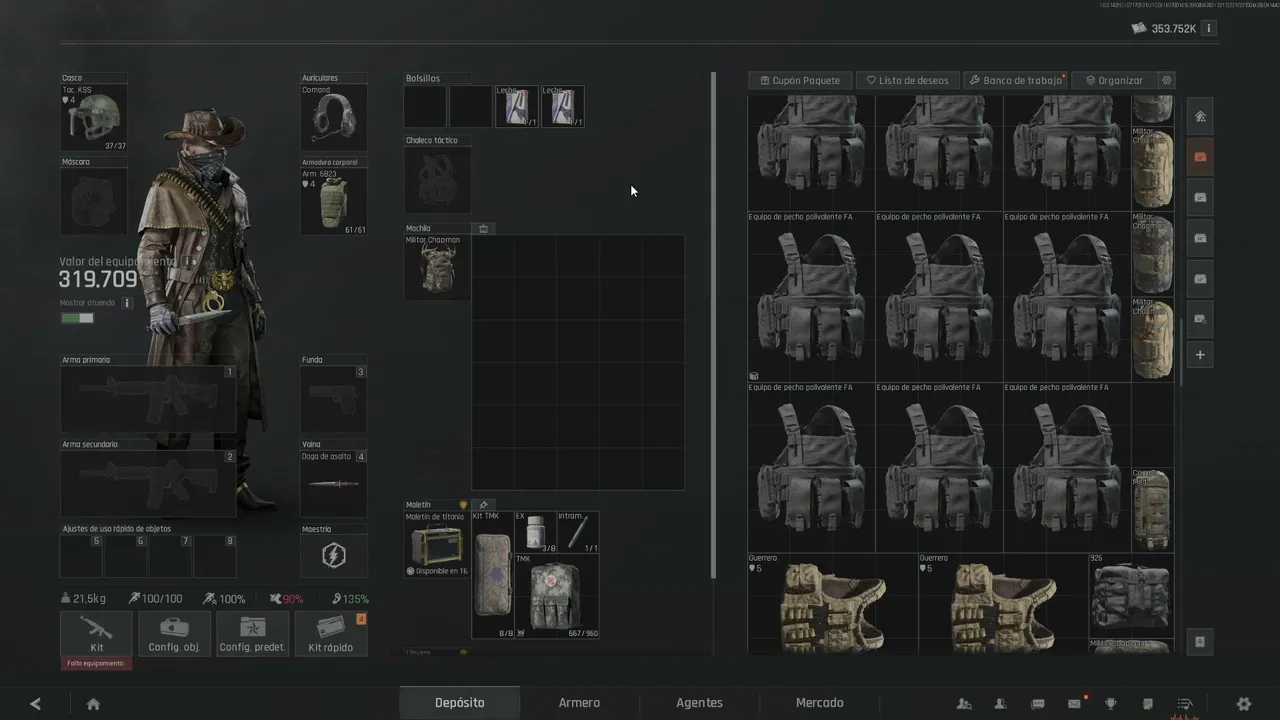Open the friends search icon

click(x=964, y=704)
